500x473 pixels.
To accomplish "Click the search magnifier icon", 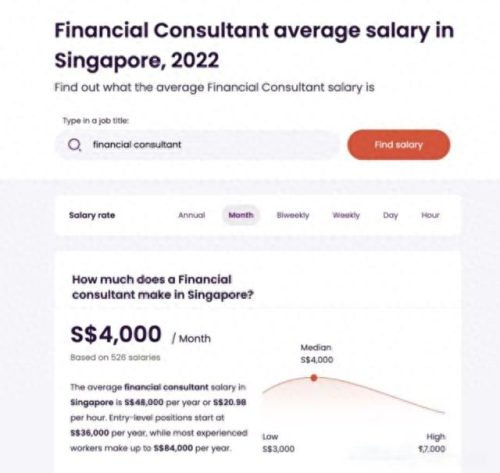I will tap(74, 145).
